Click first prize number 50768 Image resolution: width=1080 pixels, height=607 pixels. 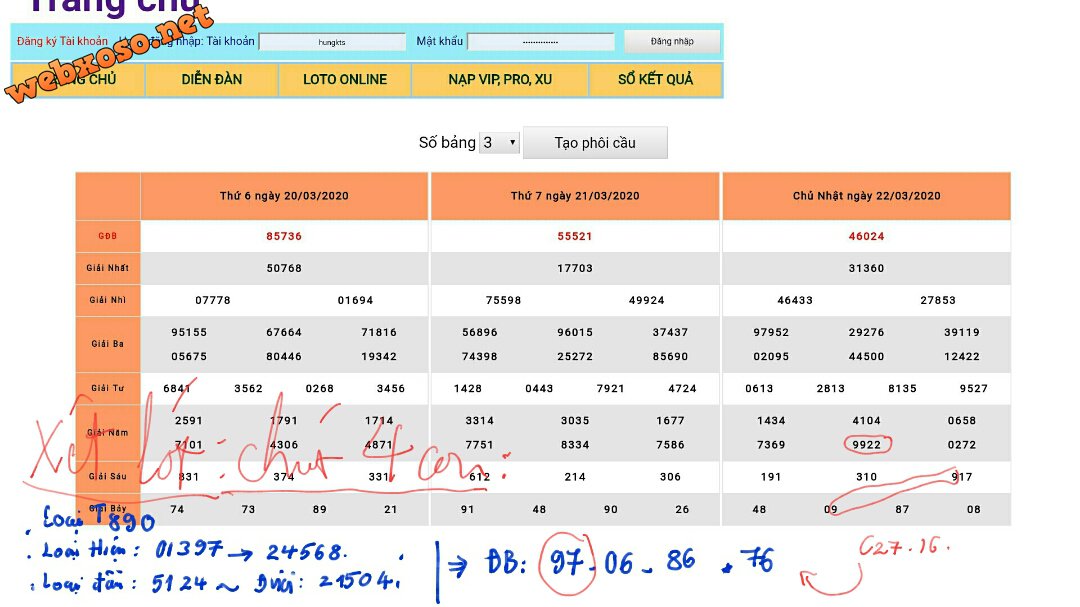(x=284, y=268)
